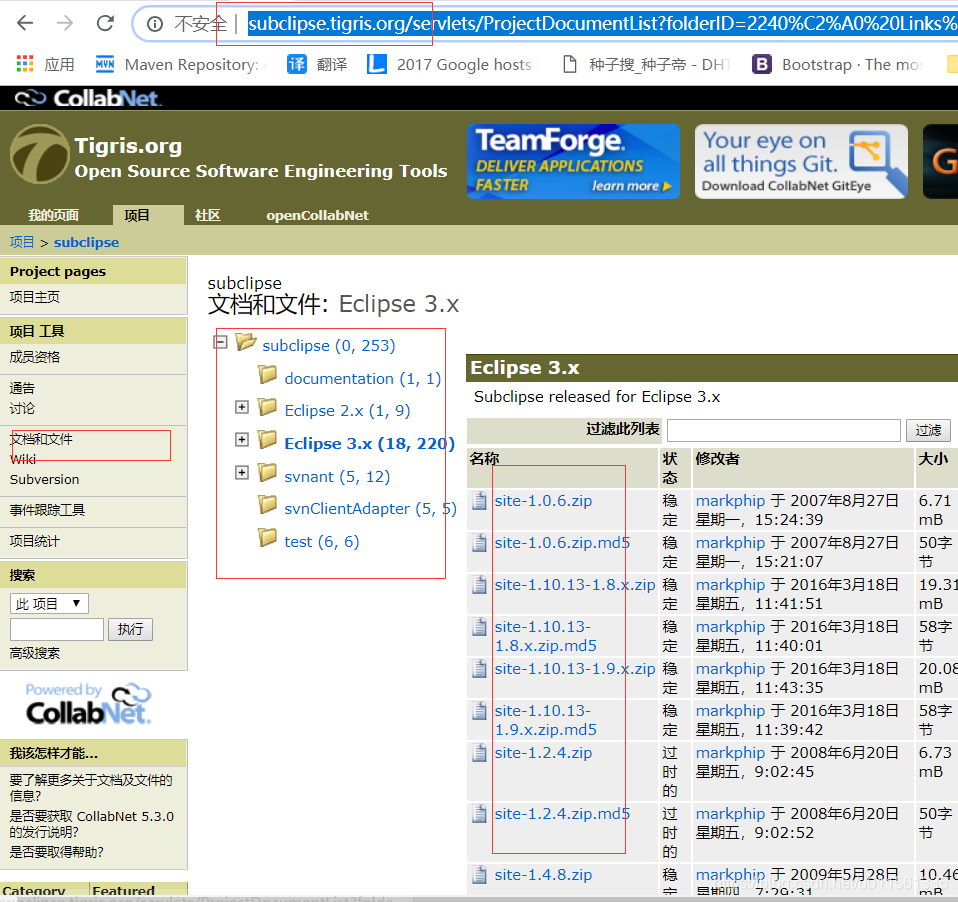The height and width of the screenshot is (902, 958).
Task: Click the site info (not secure) icon
Action: click(x=155, y=24)
